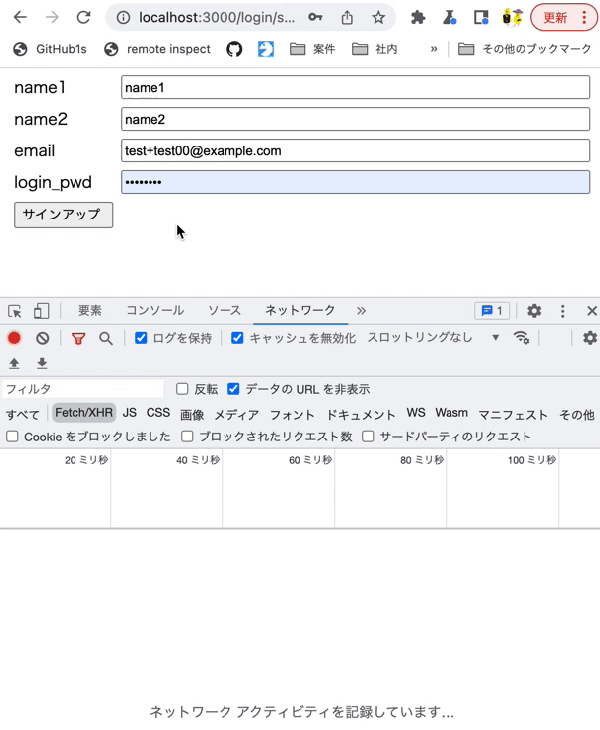600x730 pixels.
Task: Open the 社内 bookmark folder
Action: (x=375, y=49)
